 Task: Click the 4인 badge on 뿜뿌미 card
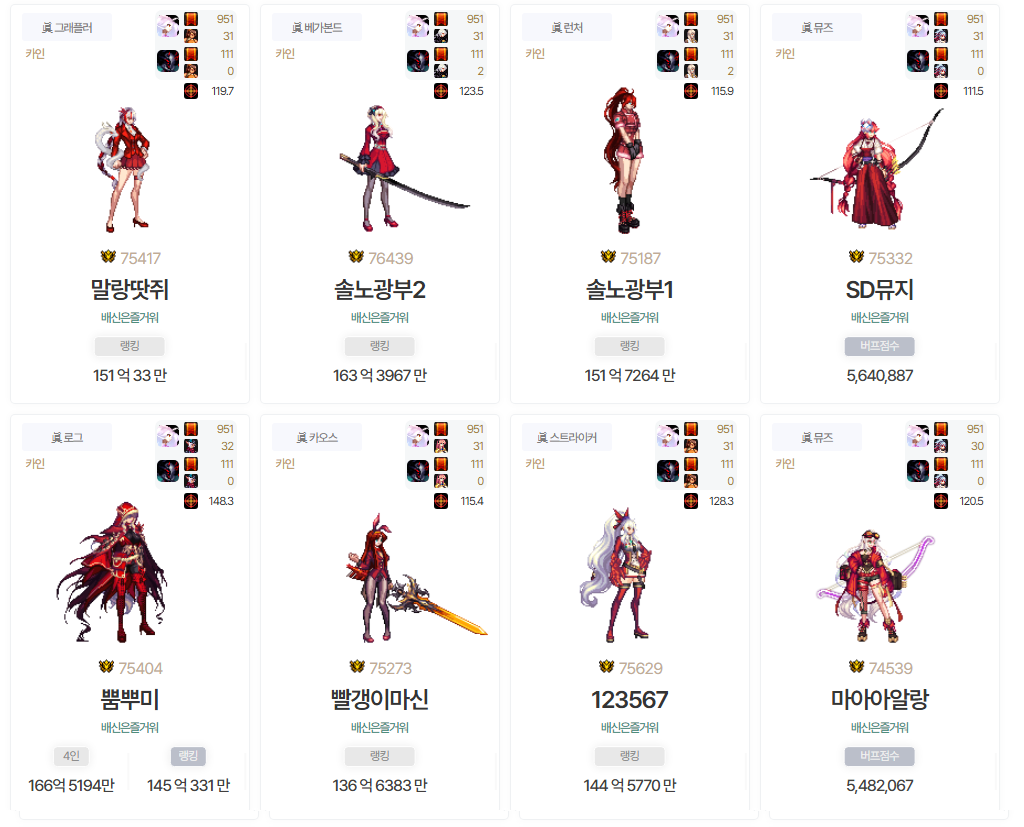(x=71, y=756)
